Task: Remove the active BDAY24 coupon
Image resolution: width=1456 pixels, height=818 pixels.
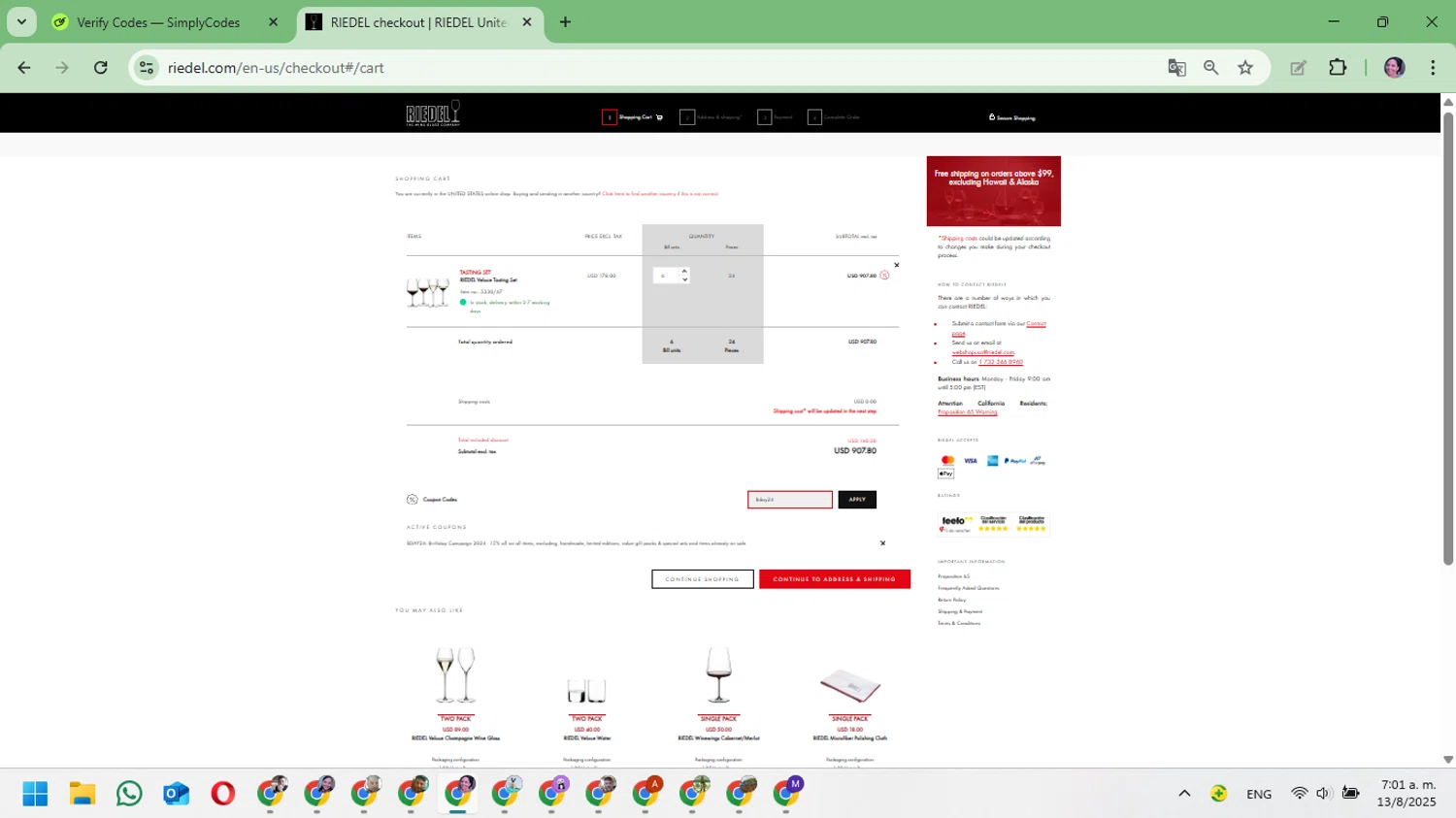Action: 882,543
